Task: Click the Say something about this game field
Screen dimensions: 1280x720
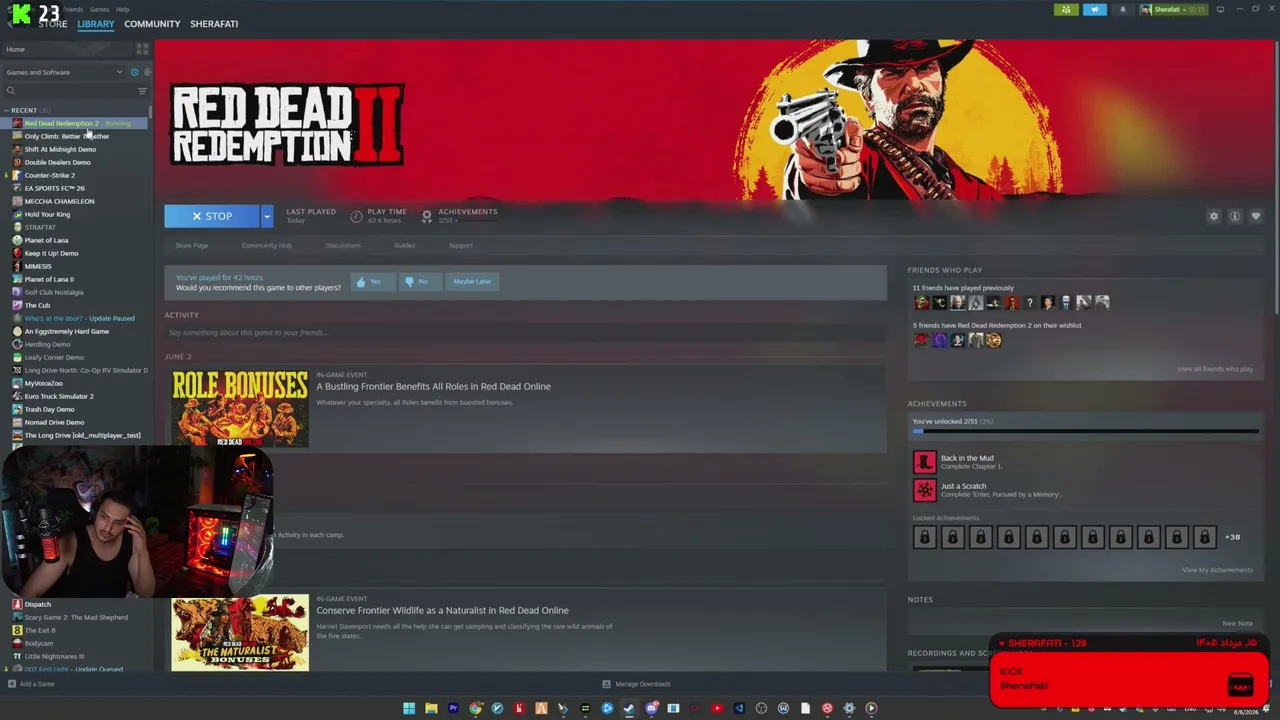Action: point(525,332)
